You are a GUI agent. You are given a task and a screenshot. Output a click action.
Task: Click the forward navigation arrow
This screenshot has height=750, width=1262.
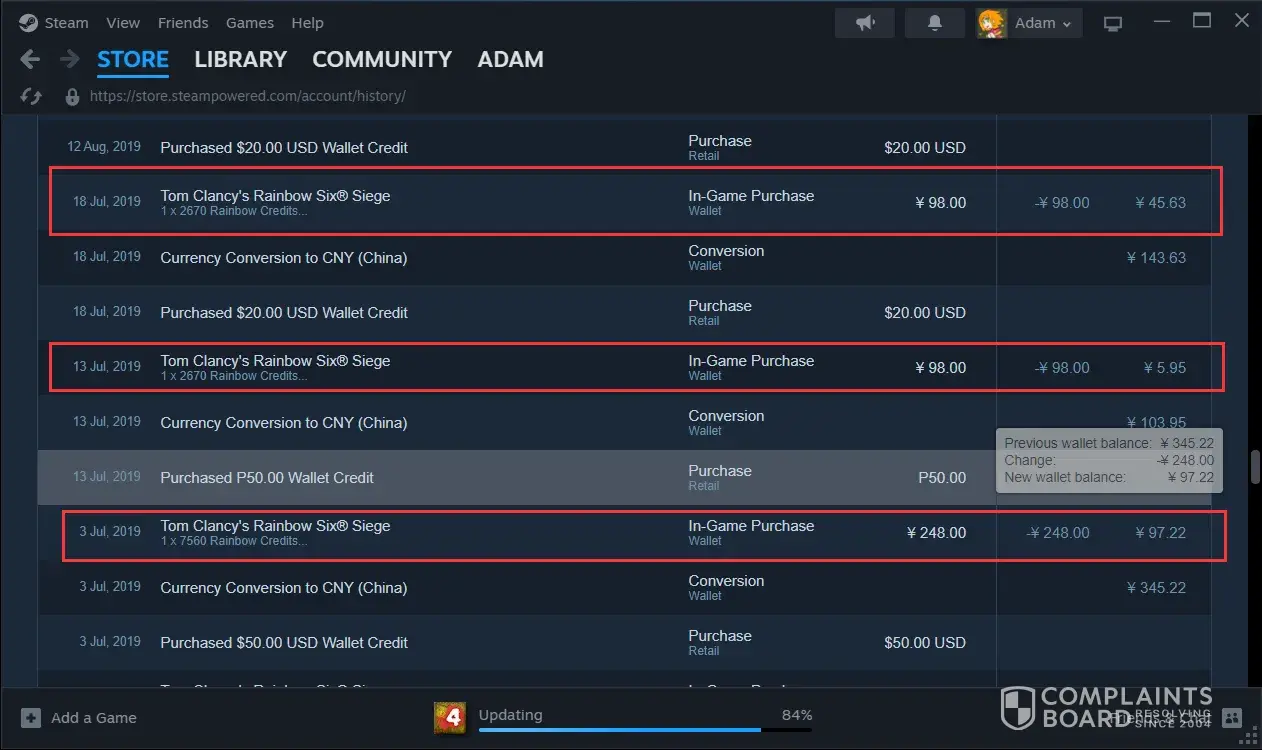tap(69, 60)
